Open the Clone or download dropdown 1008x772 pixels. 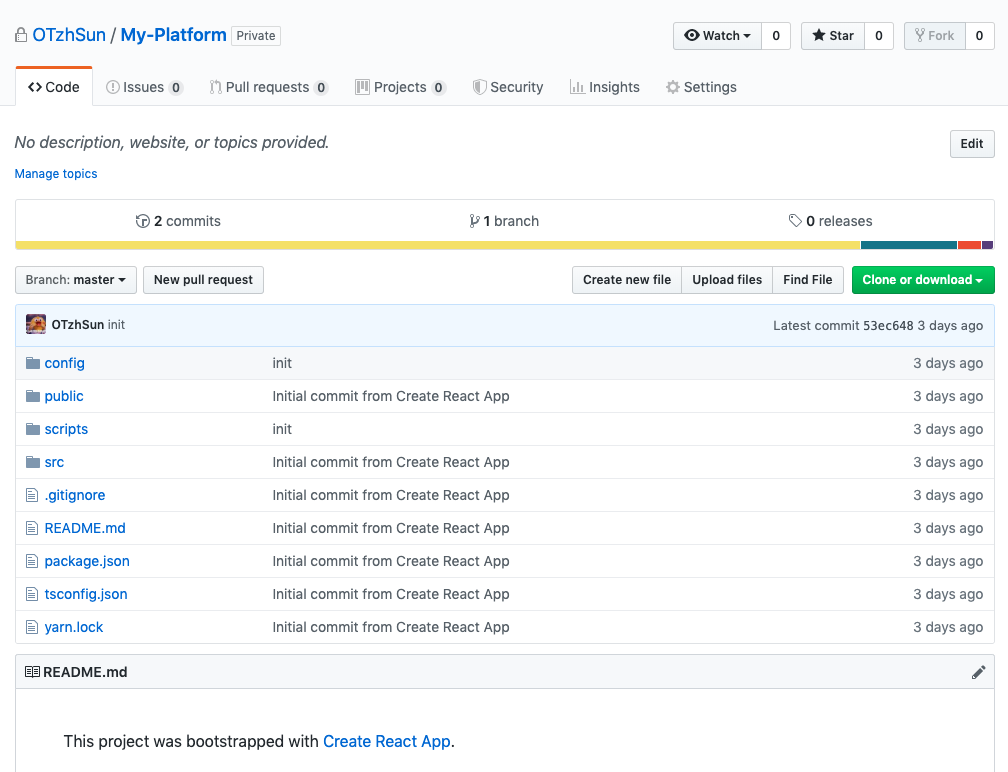[922, 280]
